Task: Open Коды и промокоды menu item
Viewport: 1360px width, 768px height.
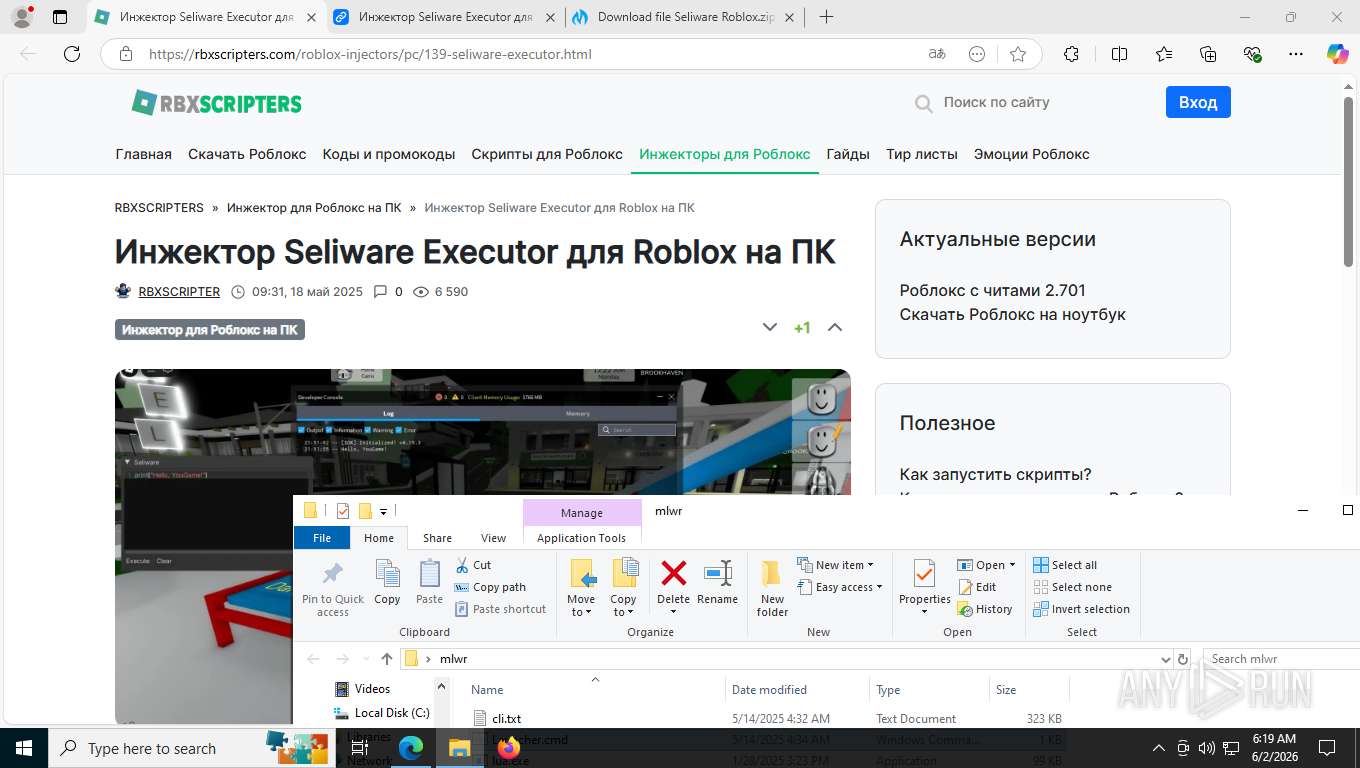Action: point(389,154)
